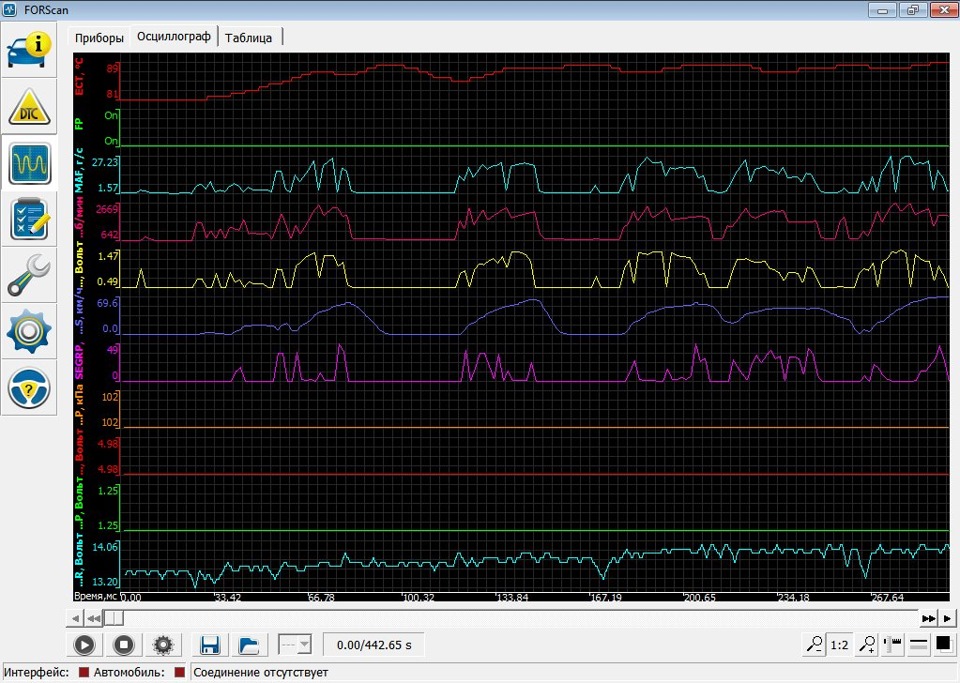Click the Соединение отсутствует status text
Image resolution: width=960 pixels, height=683 pixels.
click(x=261, y=672)
